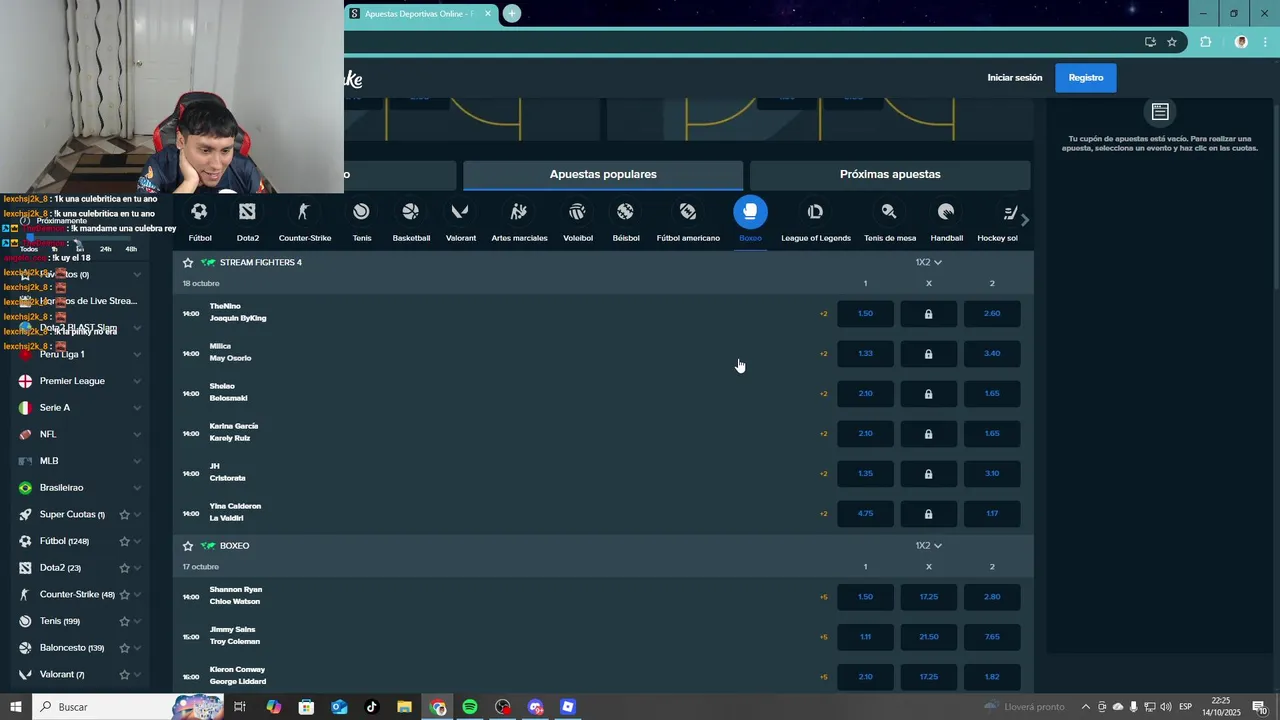Switch to Apuestas populares tab
Screen dimensions: 1280x720
(x=603, y=175)
